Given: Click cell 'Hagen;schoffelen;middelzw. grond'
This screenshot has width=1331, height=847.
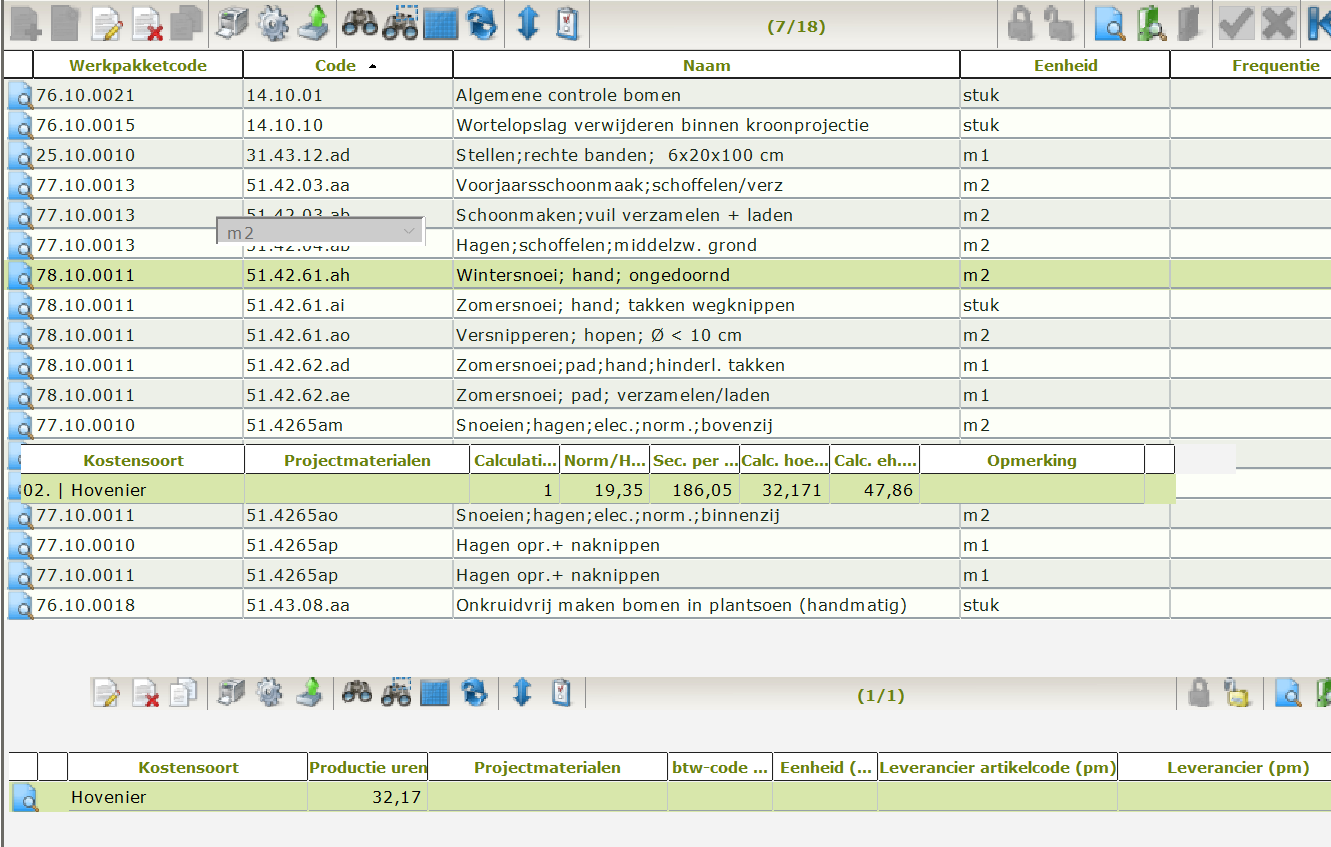Looking at the screenshot, I should click(x=707, y=245).
